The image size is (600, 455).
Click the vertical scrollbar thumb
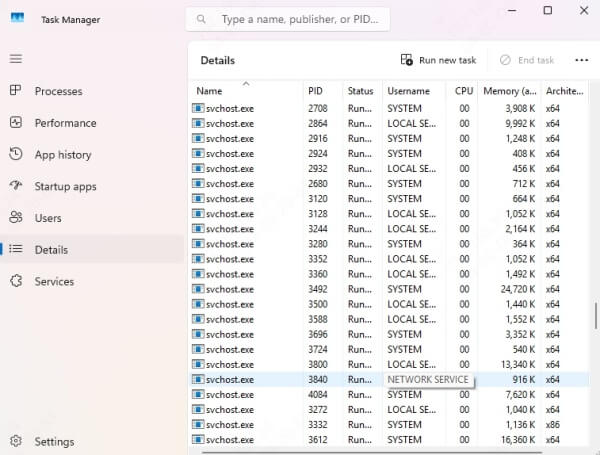[x=596, y=316]
